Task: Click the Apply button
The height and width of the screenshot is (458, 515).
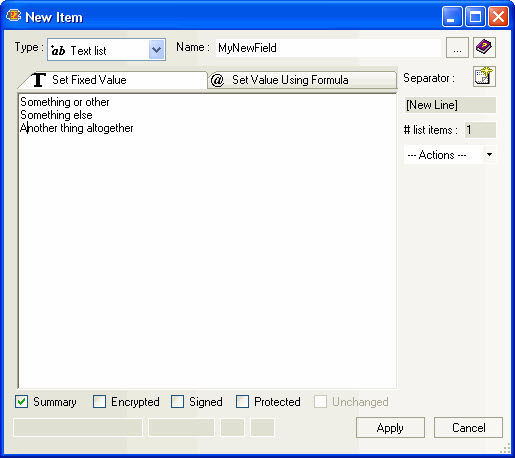Action: (390, 428)
